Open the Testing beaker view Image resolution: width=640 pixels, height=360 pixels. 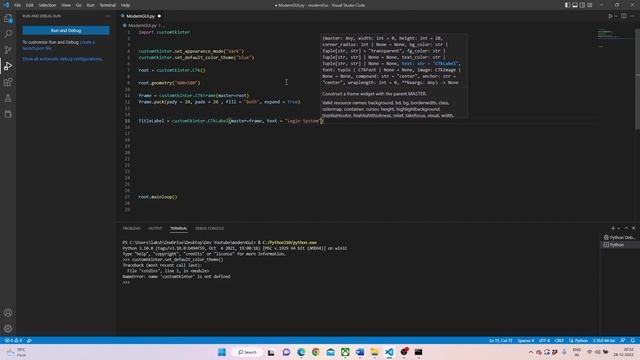click(8, 98)
